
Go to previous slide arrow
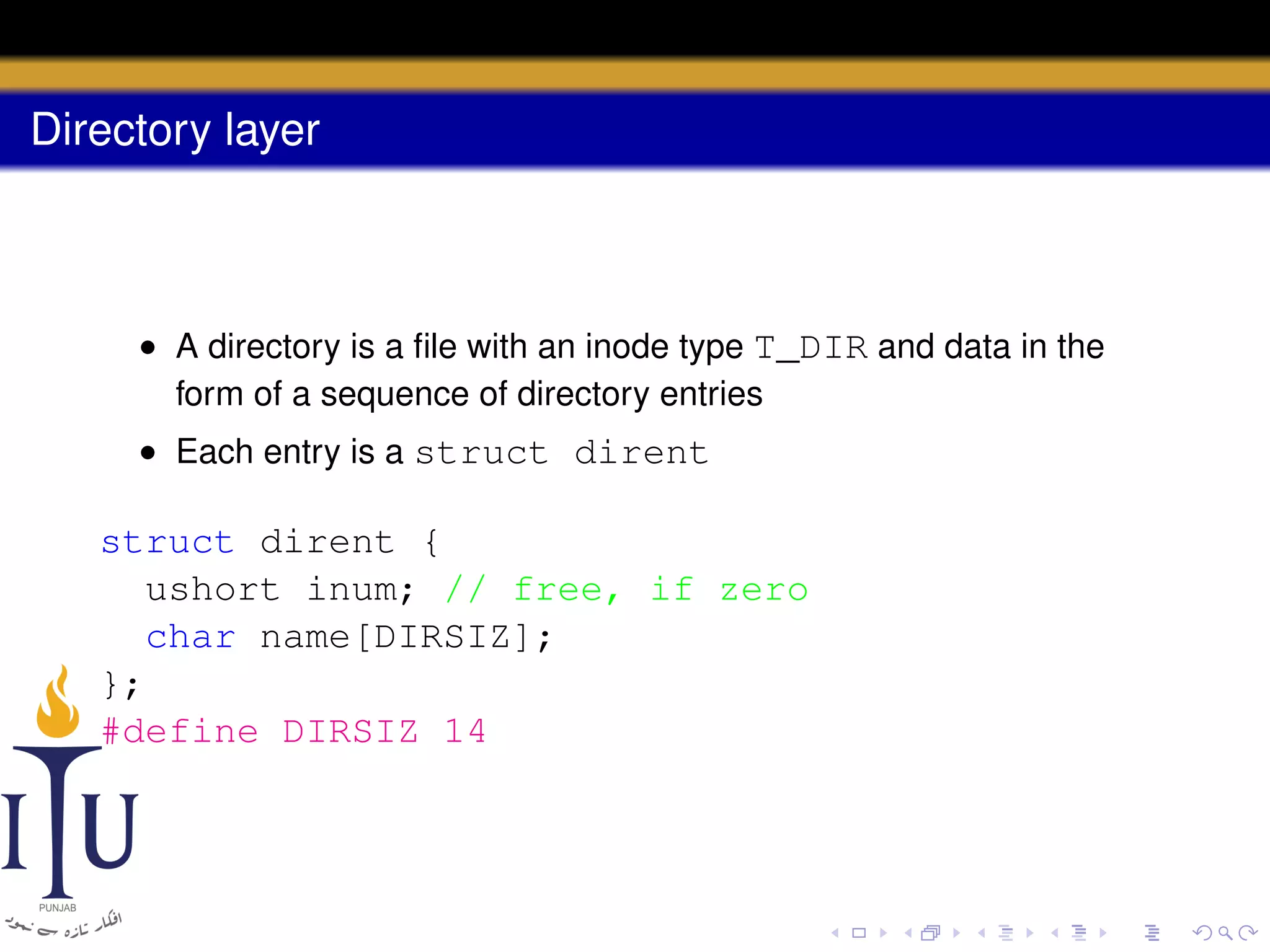click(x=835, y=933)
